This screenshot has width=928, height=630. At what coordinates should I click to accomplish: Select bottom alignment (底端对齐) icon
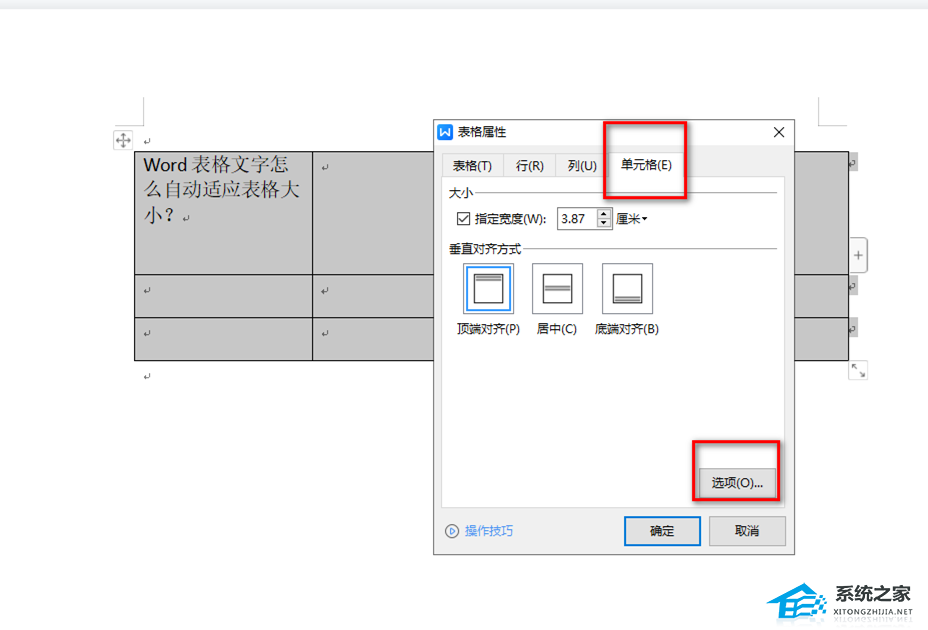coord(627,289)
